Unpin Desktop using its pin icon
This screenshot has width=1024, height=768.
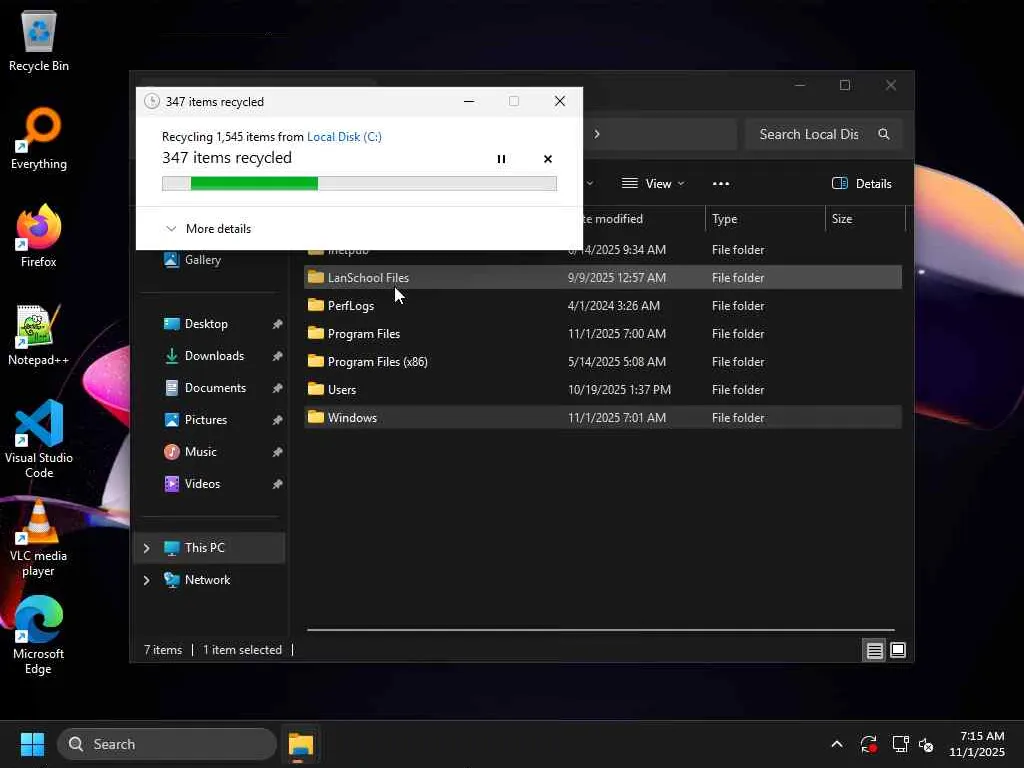(x=277, y=324)
